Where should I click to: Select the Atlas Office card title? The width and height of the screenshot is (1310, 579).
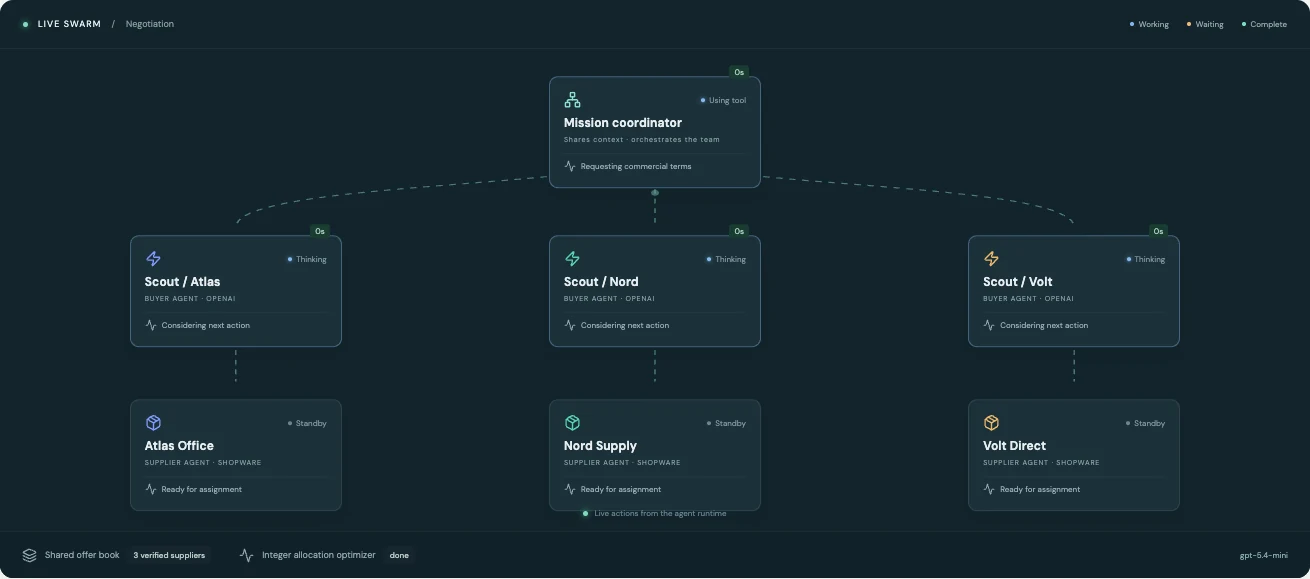[x=179, y=446]
